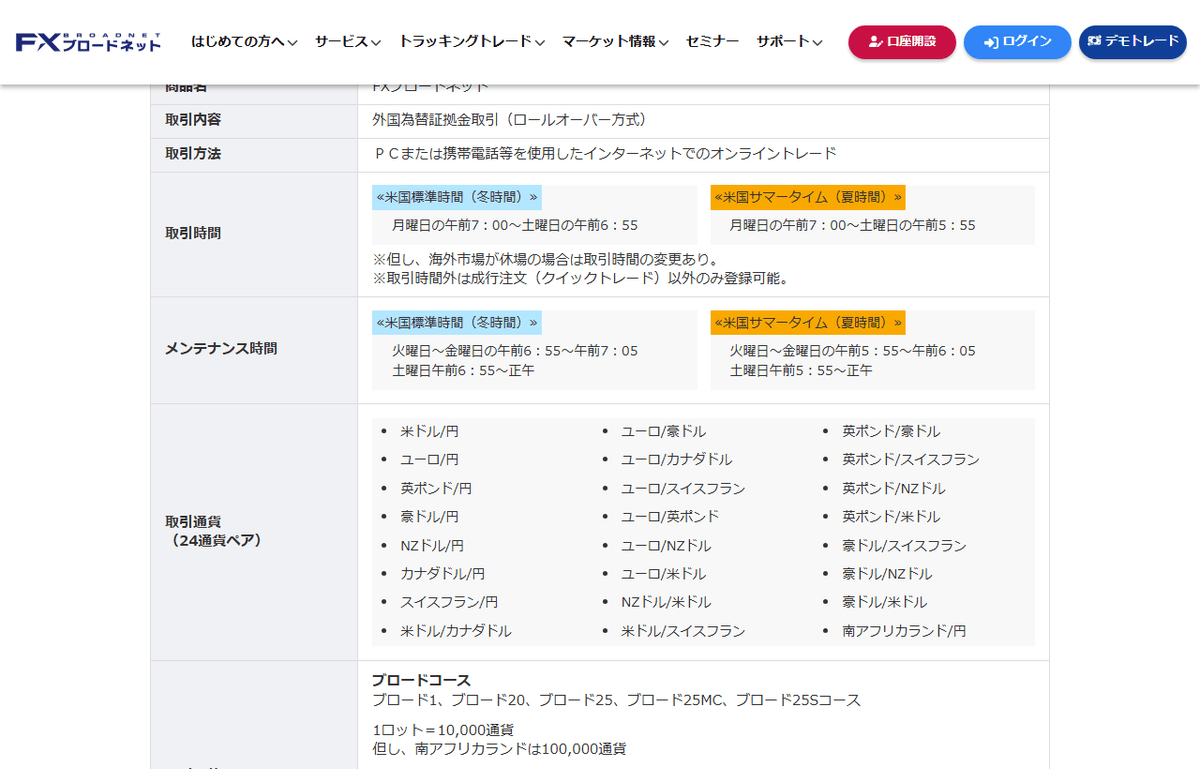The height and width of the screenshot is (769, 1200).
Task: Click the NZドル/円 currency pair
Action: [x=432, y=546]
